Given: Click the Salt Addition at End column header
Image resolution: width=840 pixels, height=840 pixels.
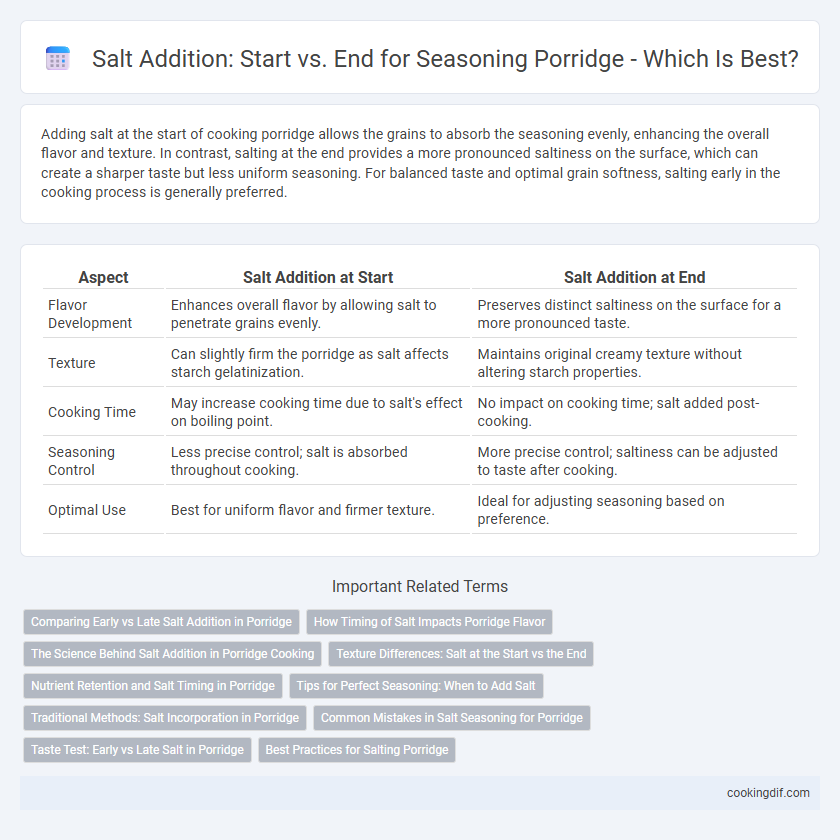Looking at the screenshot, I should click(x=634, y=277).
